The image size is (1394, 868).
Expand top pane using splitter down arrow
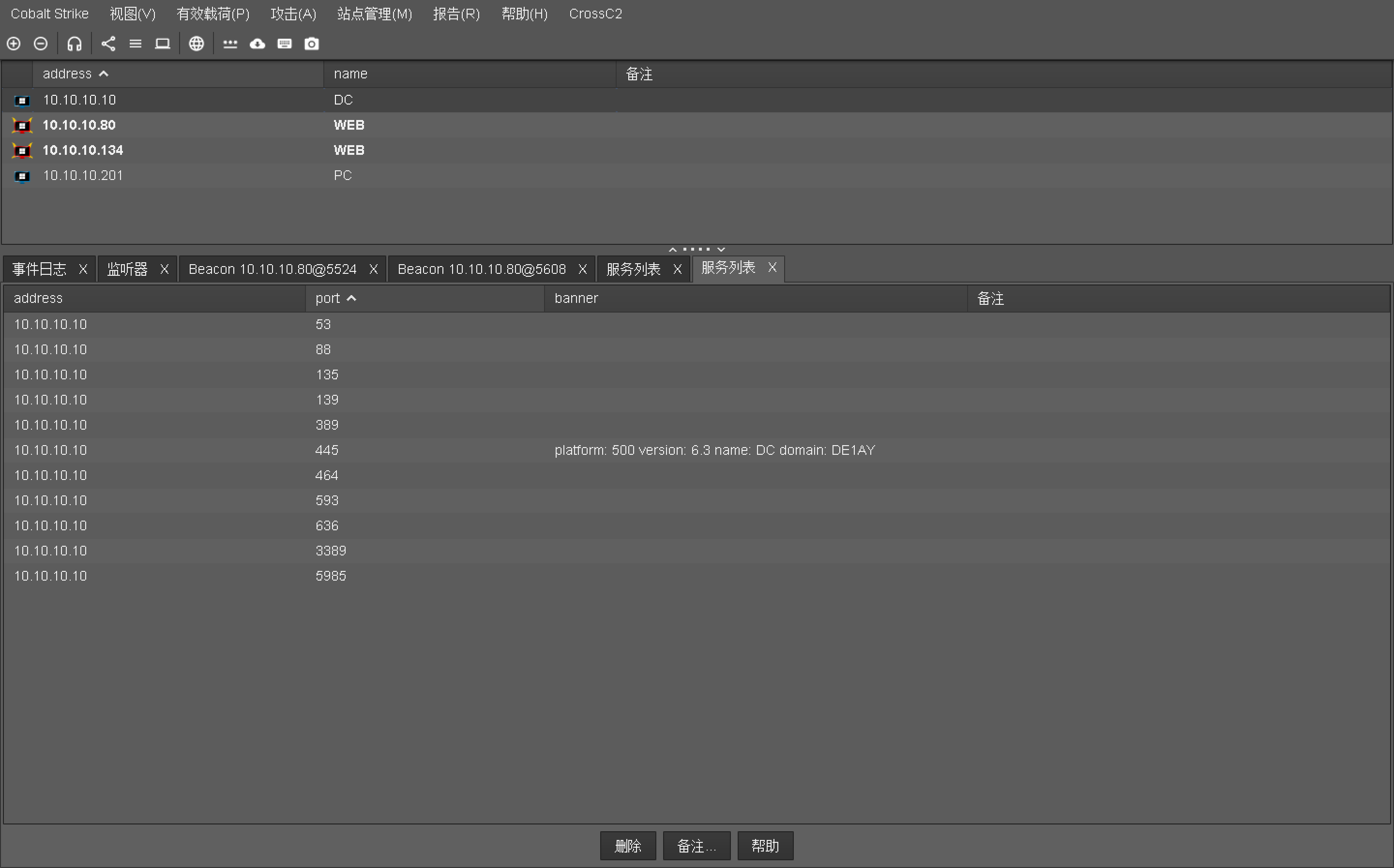point(721,250)
